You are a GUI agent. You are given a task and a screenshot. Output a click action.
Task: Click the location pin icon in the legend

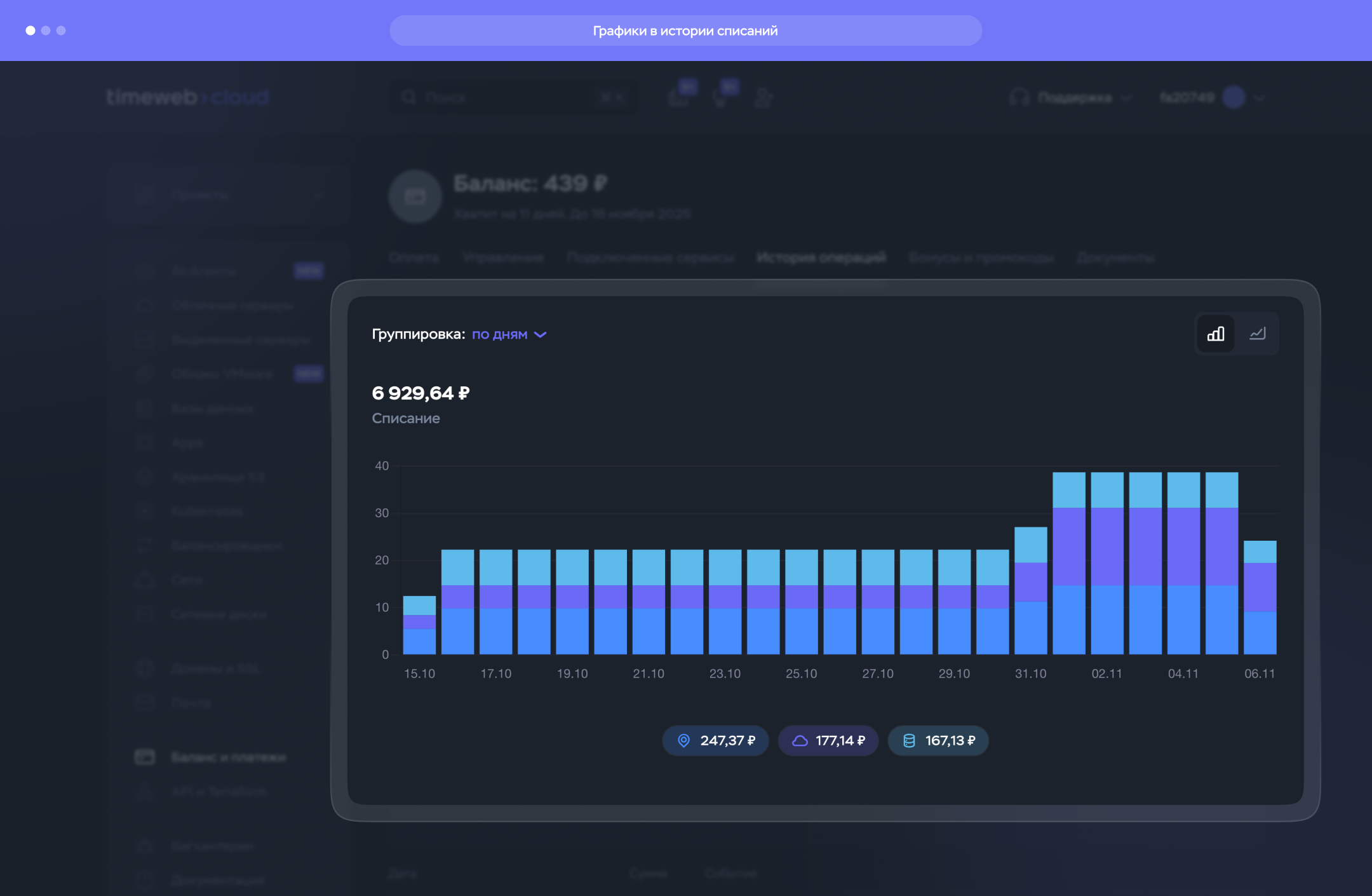coord(683,741)
